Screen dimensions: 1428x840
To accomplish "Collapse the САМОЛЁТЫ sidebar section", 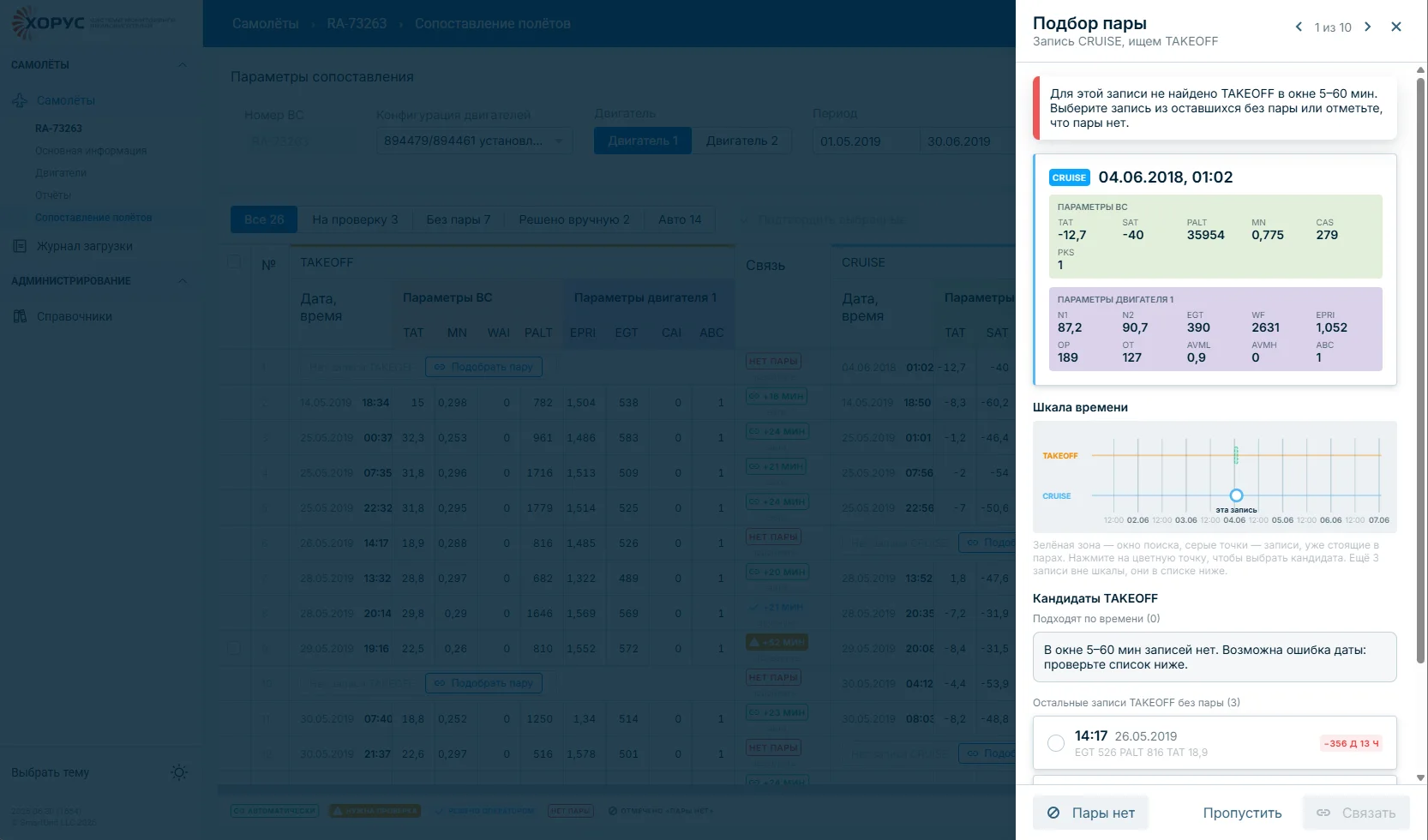I will [182, 65].
